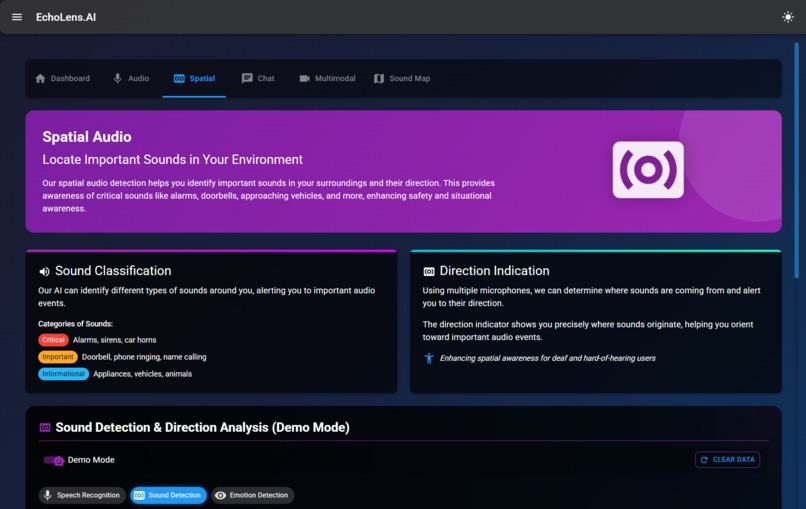Click the page vertical scrollbar thumb

tap(796, 160)
